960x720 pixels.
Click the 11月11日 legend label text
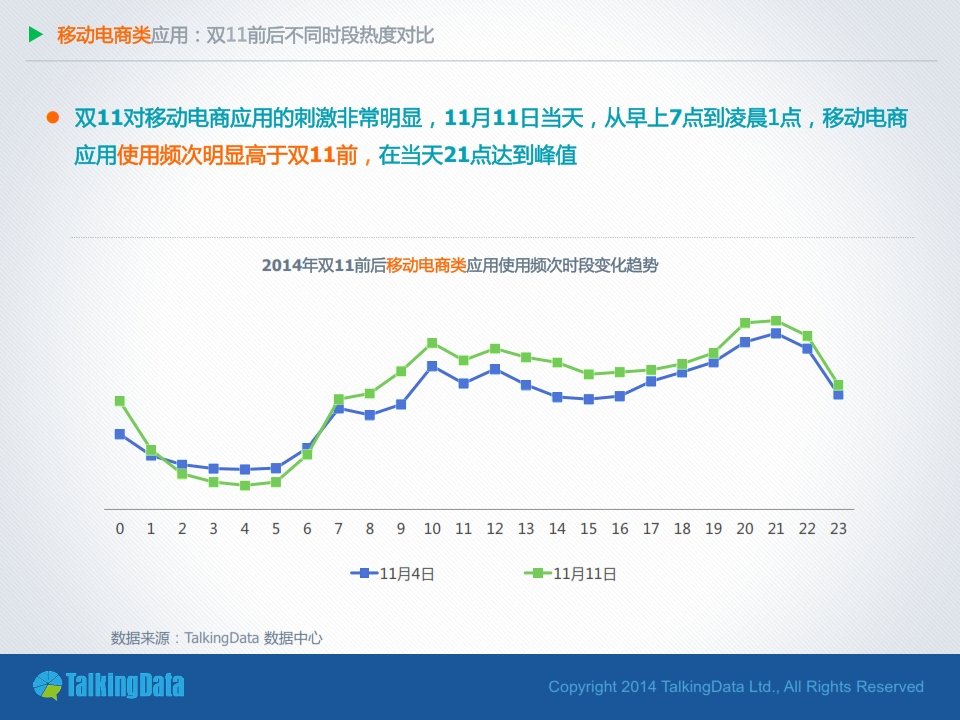584,574
